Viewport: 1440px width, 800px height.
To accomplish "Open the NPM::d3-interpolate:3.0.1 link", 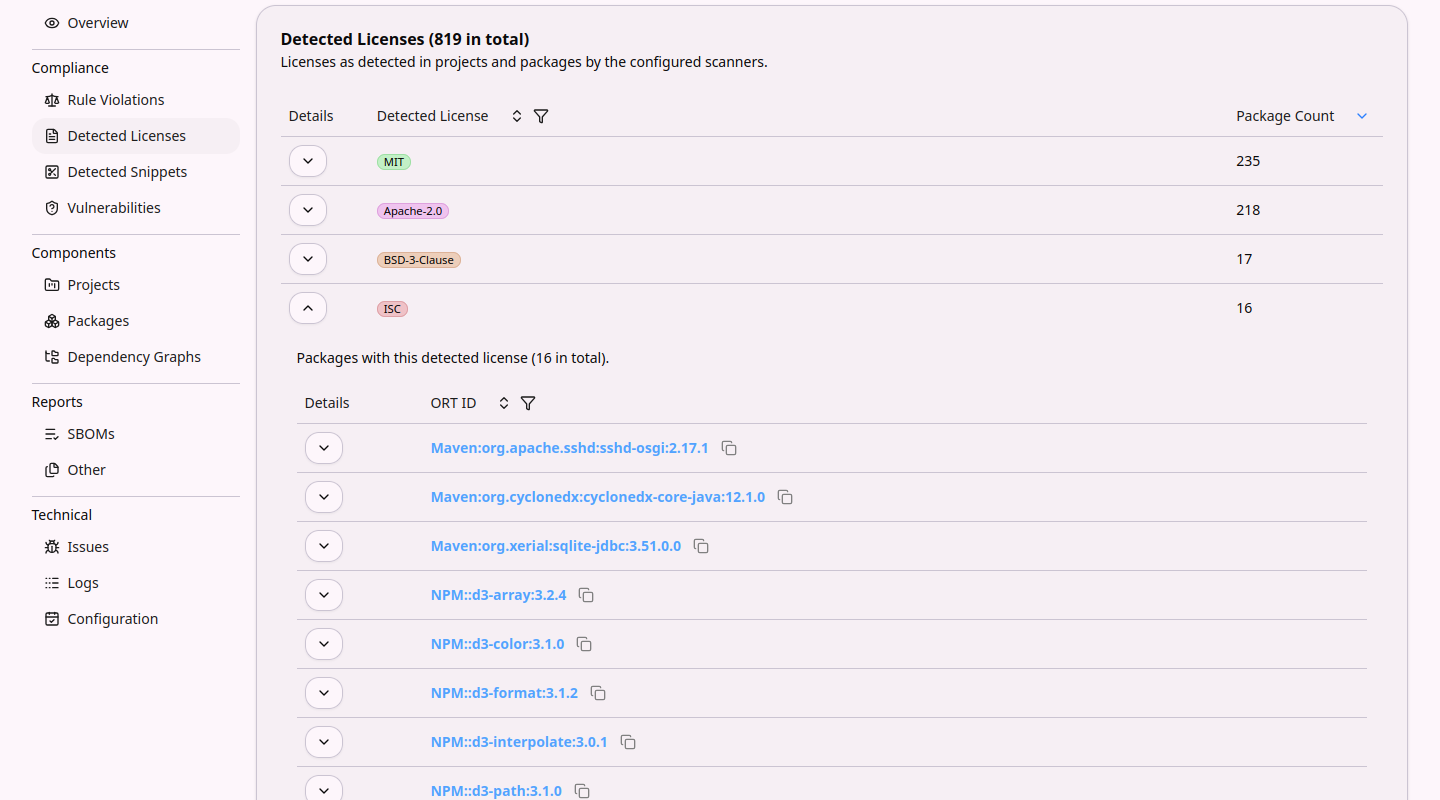I will coord(519,742).
